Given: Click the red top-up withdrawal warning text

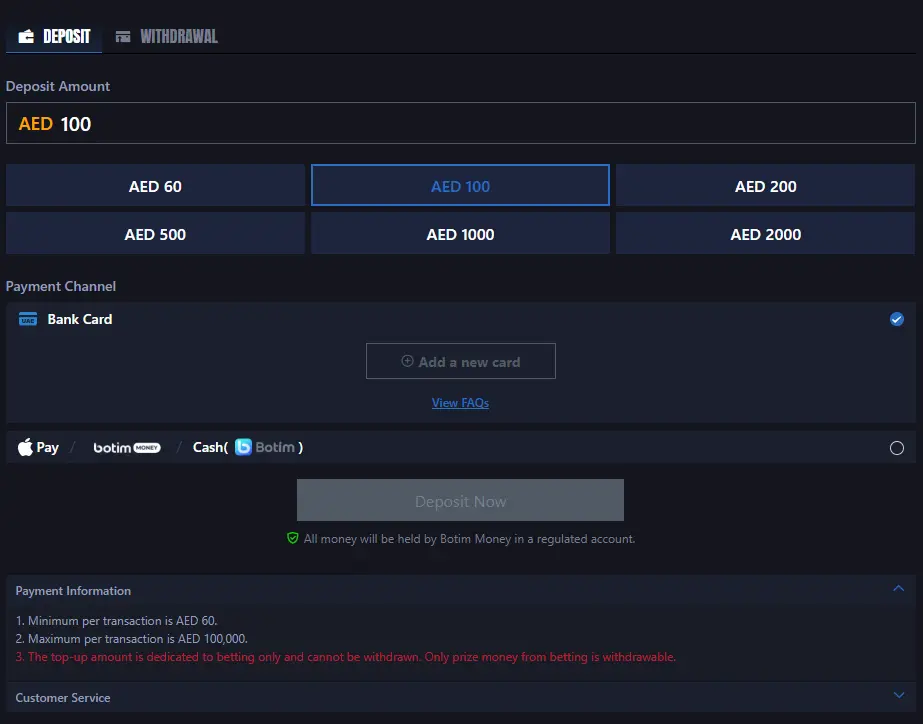Looking at the screenshot, I should click(x=346, y=657).
